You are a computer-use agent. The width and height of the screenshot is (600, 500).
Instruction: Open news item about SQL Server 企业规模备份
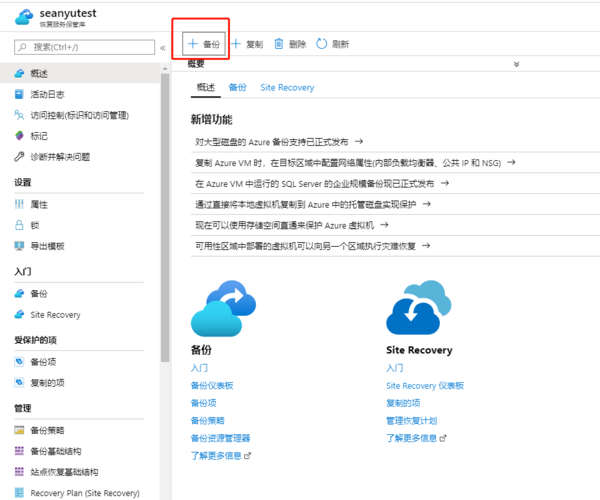(x=322, y=184)
